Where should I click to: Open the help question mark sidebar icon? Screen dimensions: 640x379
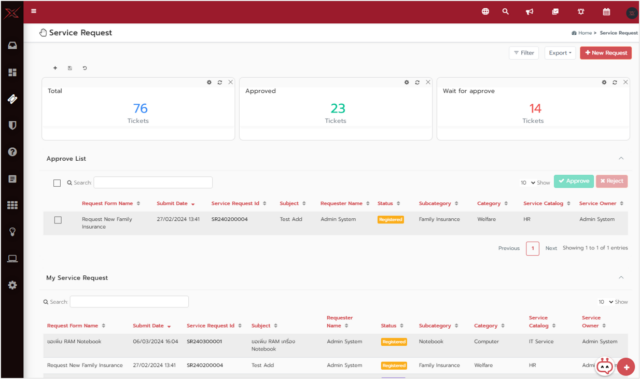12,152
